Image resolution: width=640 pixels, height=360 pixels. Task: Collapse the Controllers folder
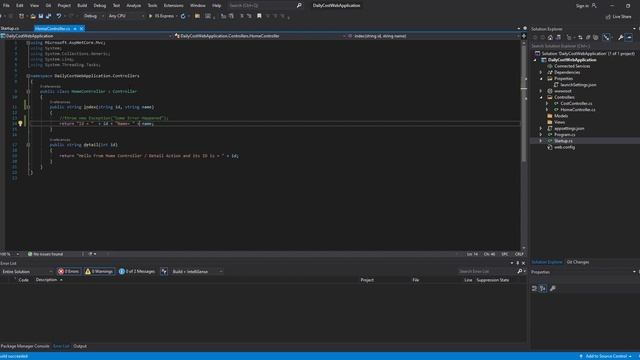(x=541, y=98)
